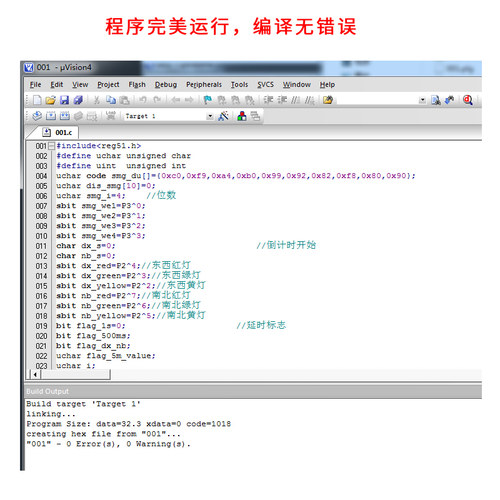Screen dimensions: 500x500
Task: Open the Project menu
Action: 108,85
